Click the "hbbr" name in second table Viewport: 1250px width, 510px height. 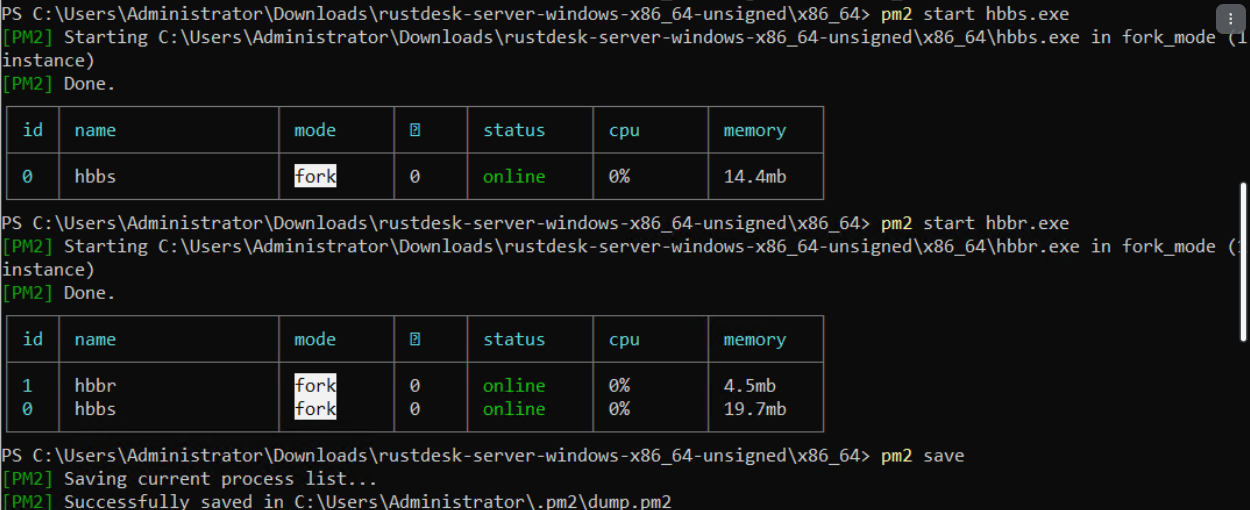click(95, 385)
